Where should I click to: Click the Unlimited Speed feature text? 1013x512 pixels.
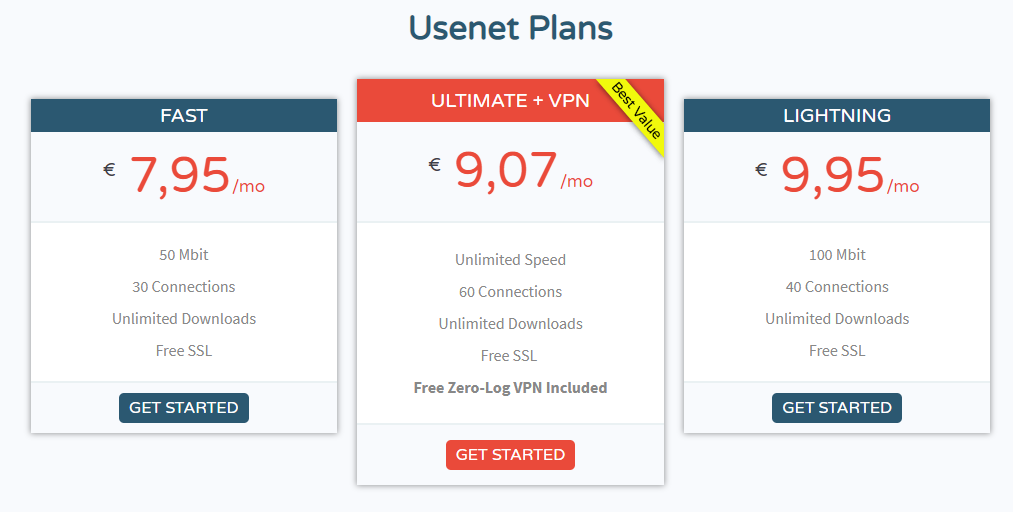click(510, 260)
